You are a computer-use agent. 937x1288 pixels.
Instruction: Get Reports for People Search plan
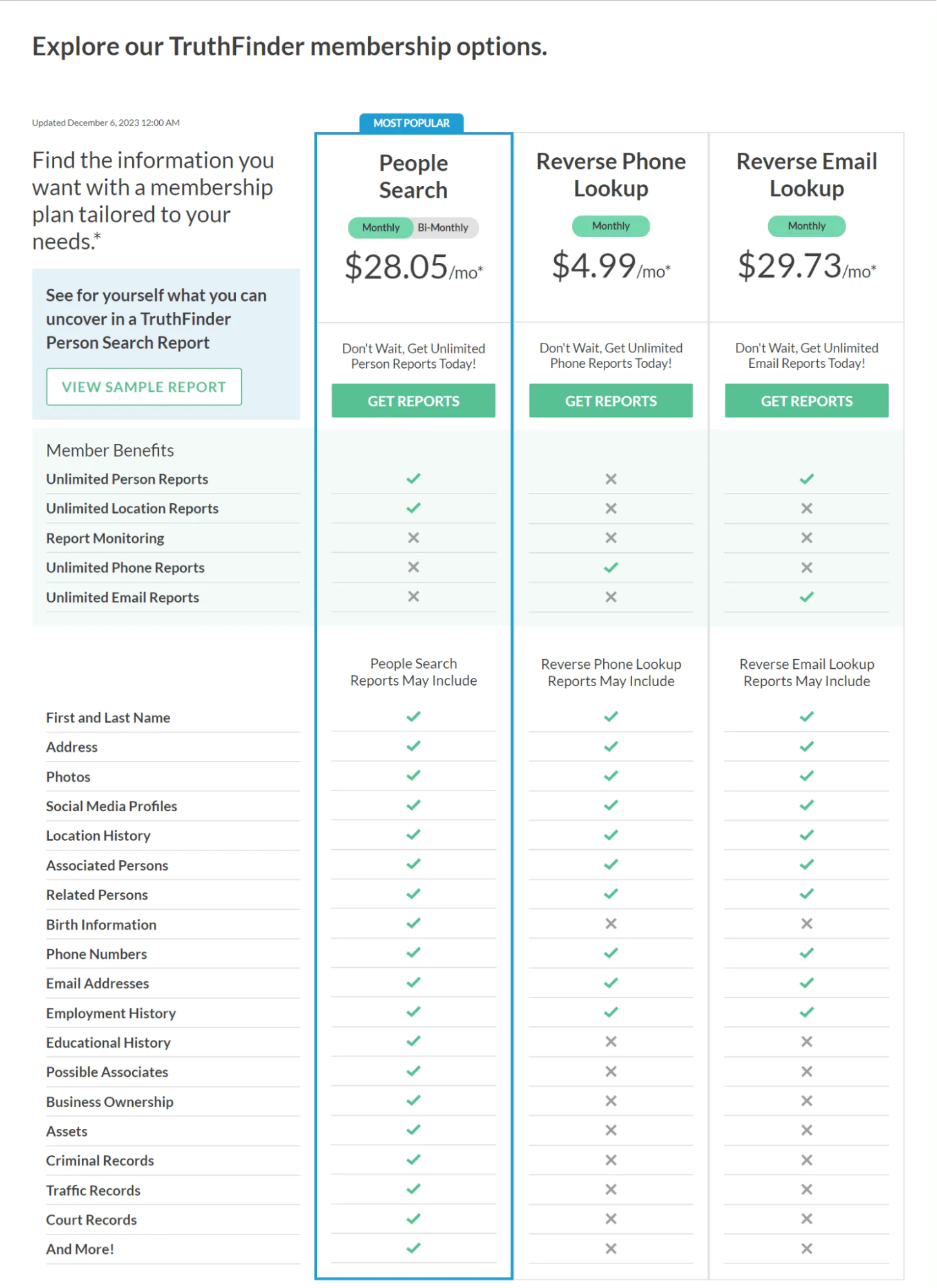(x=413, y=401)
